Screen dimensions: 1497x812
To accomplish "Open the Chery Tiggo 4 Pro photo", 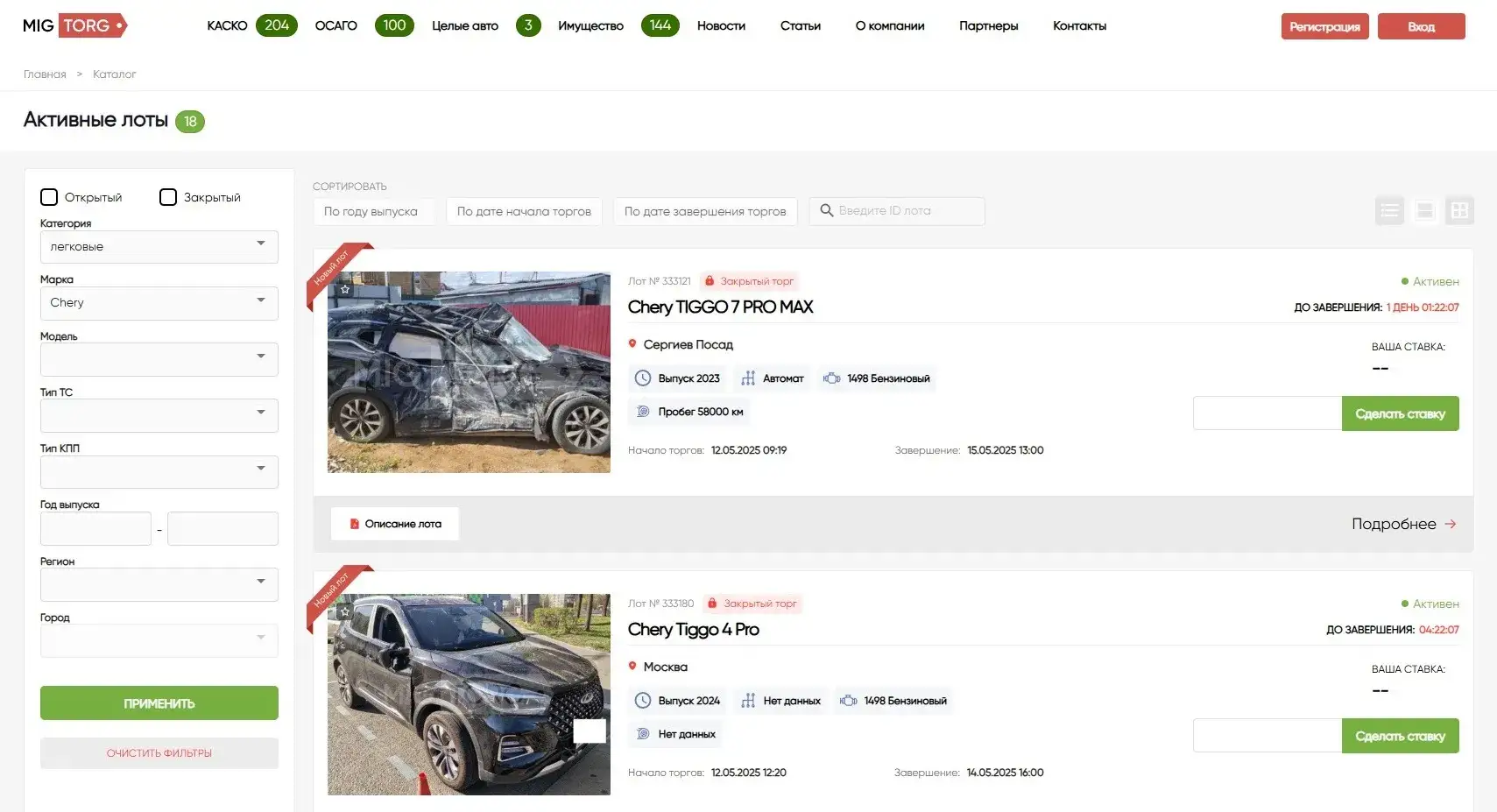I will [469, 695].
